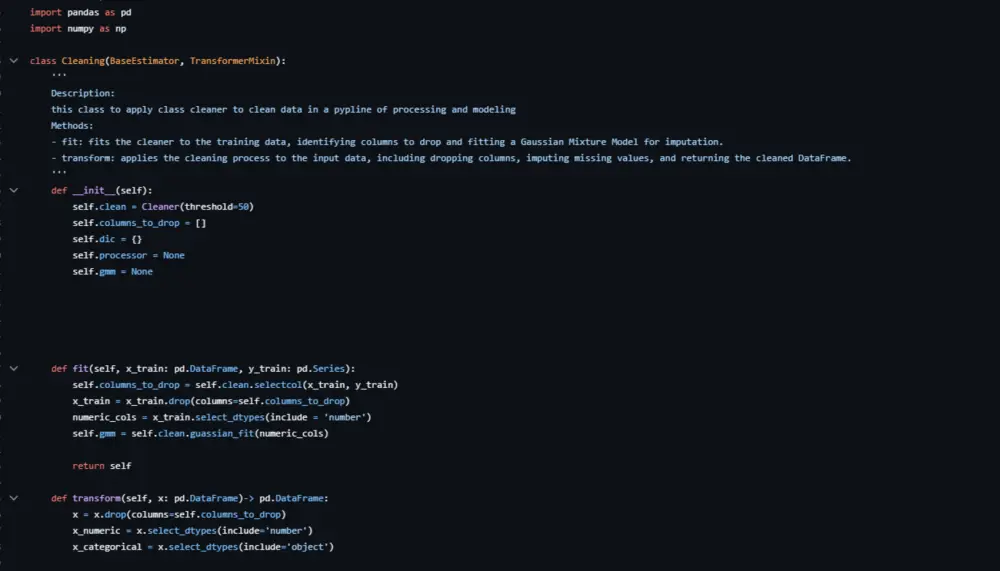This screenshot has width=1000, height=571.
Task: Click selectcol(x_train, y_train) call
Action: click(x=326, y=385)
